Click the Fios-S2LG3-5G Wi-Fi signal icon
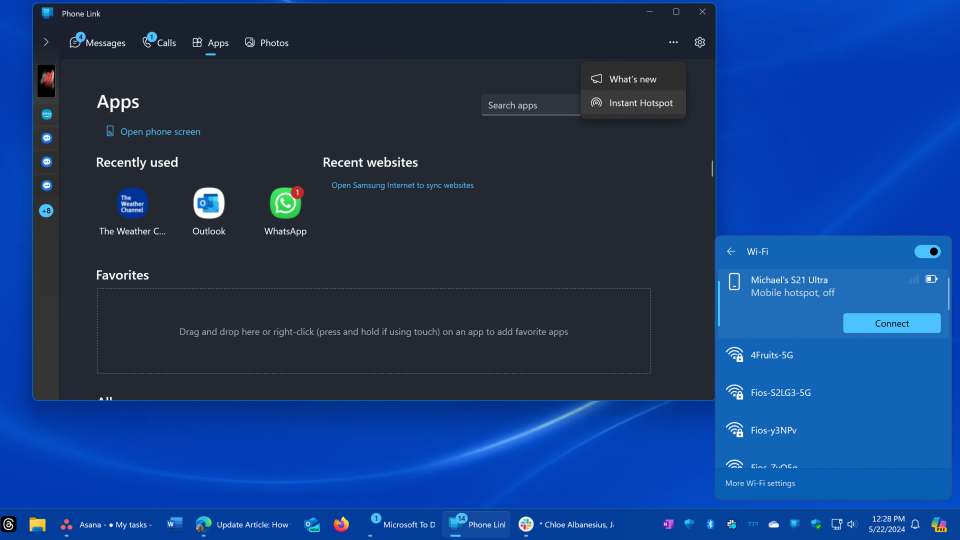 (x=735, y=392)
